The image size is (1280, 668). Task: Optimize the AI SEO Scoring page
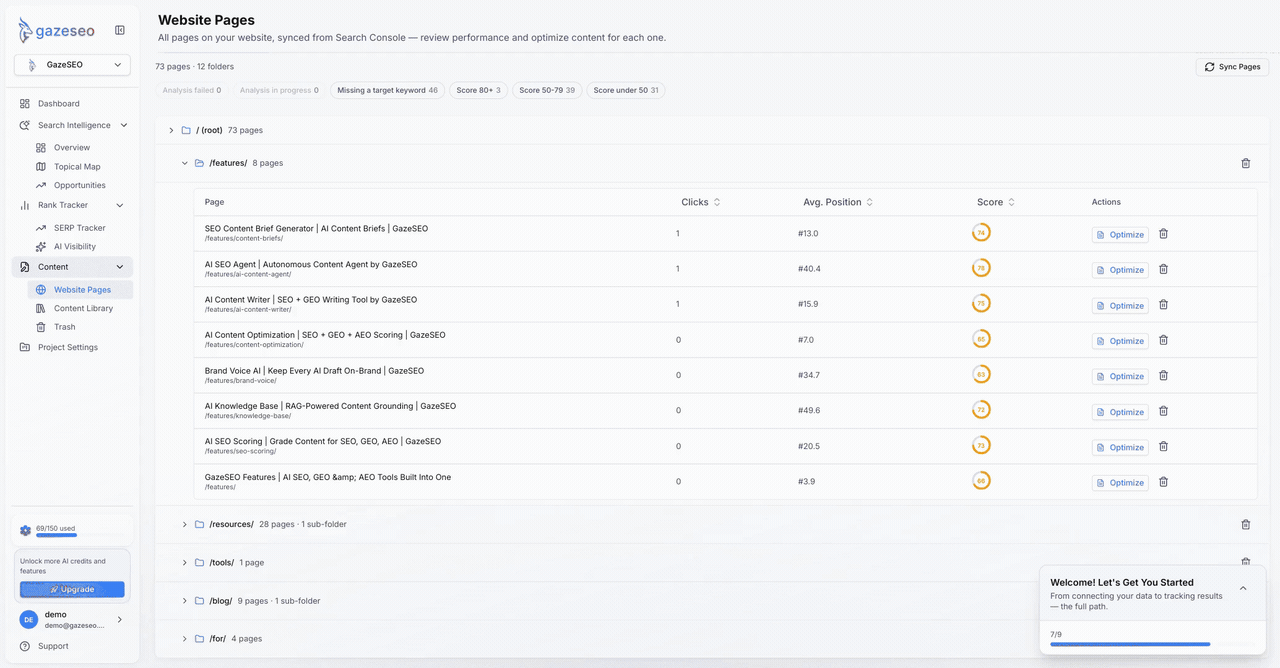pos(1120,448)
